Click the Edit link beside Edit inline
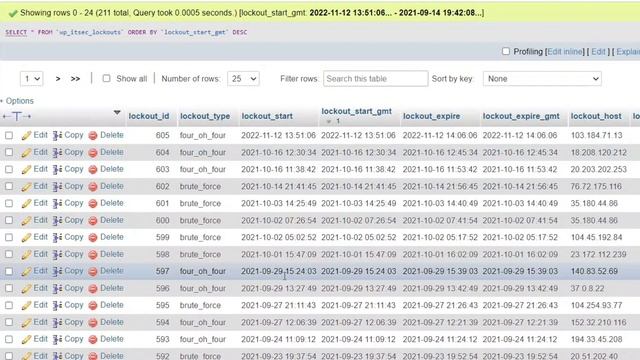The height and width of the screenshot is (360, 640). click(598, 52)
